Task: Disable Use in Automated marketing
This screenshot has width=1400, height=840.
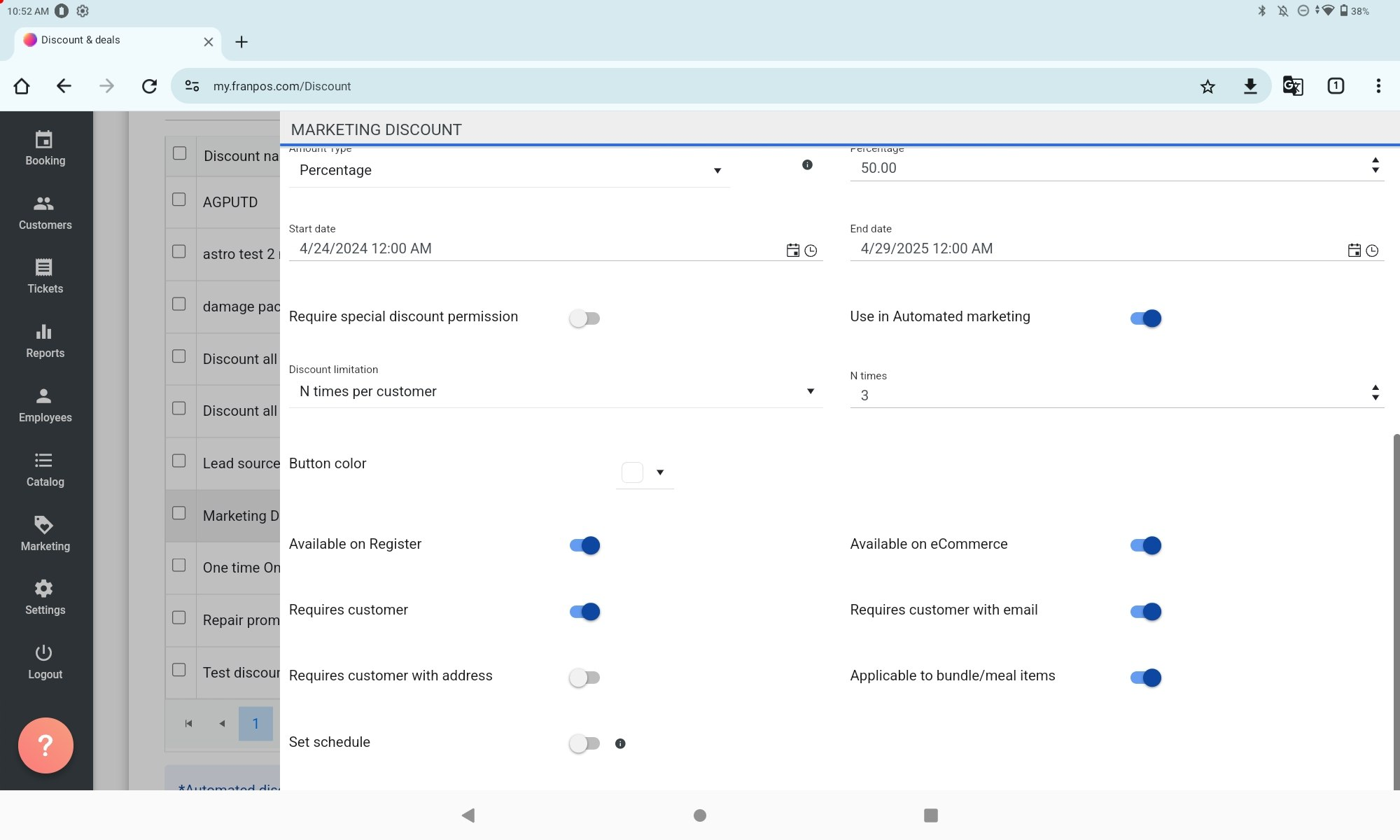Action: [x=1146, y=318]
